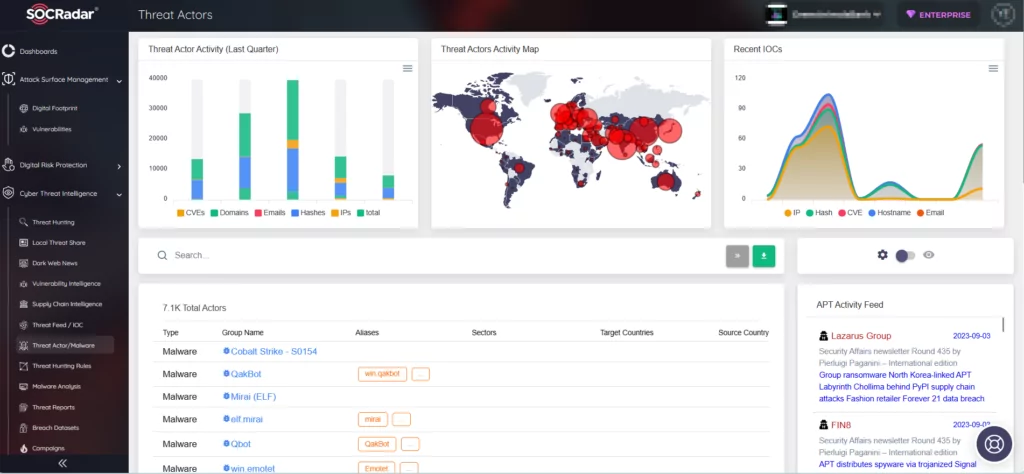Open the Cobalt Strike - S0154 link
Screen dimensions: 1024x474
274,351
